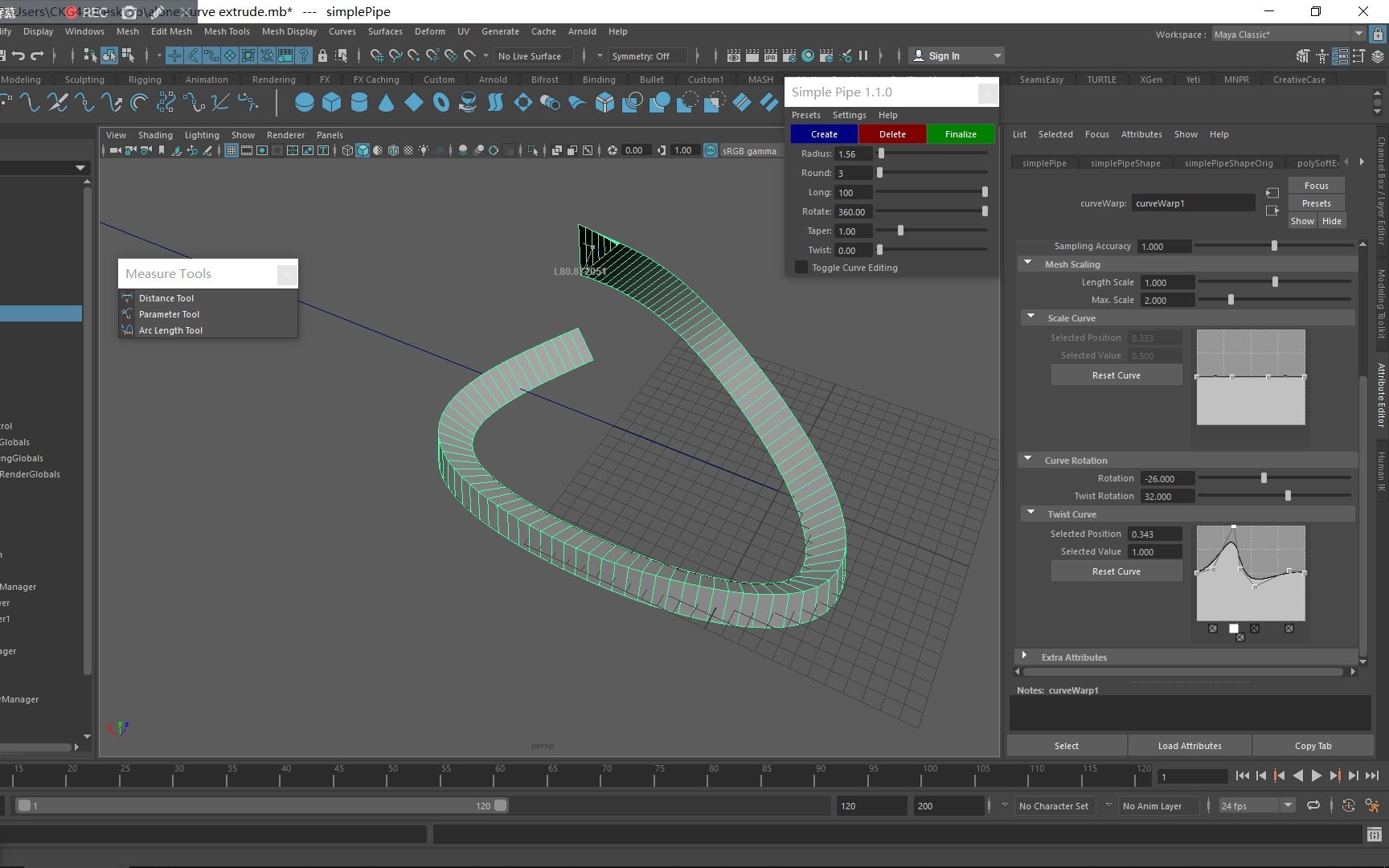Screen dimensions: 1389x868
Task: Open the Mesh Tools menu
Action: coord(227,31)
